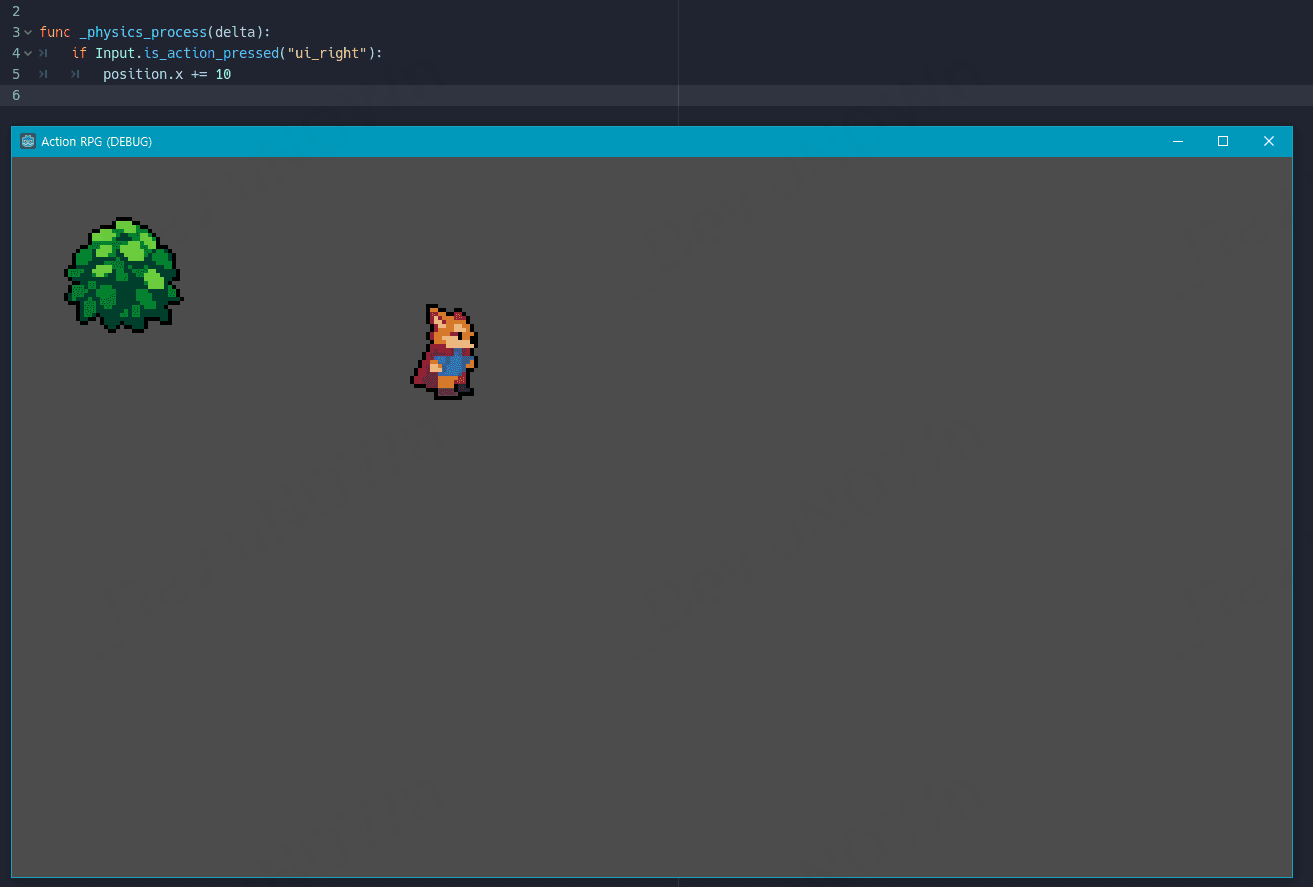Click line number 6 in the gutter
This screenshot has width=1313, height=887.
[x=16, y=95]
